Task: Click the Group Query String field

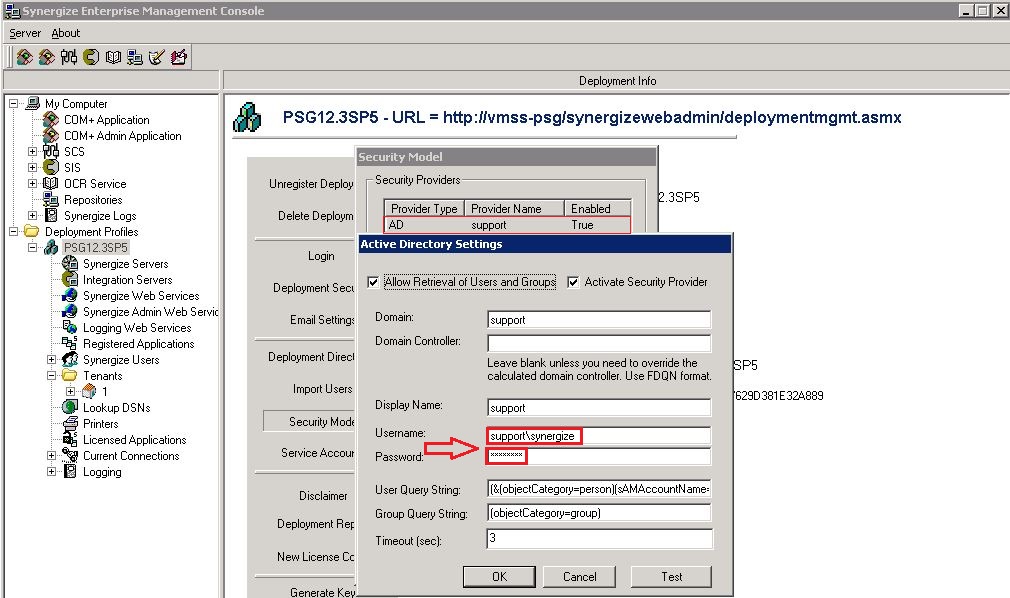Action: [599, 513]
